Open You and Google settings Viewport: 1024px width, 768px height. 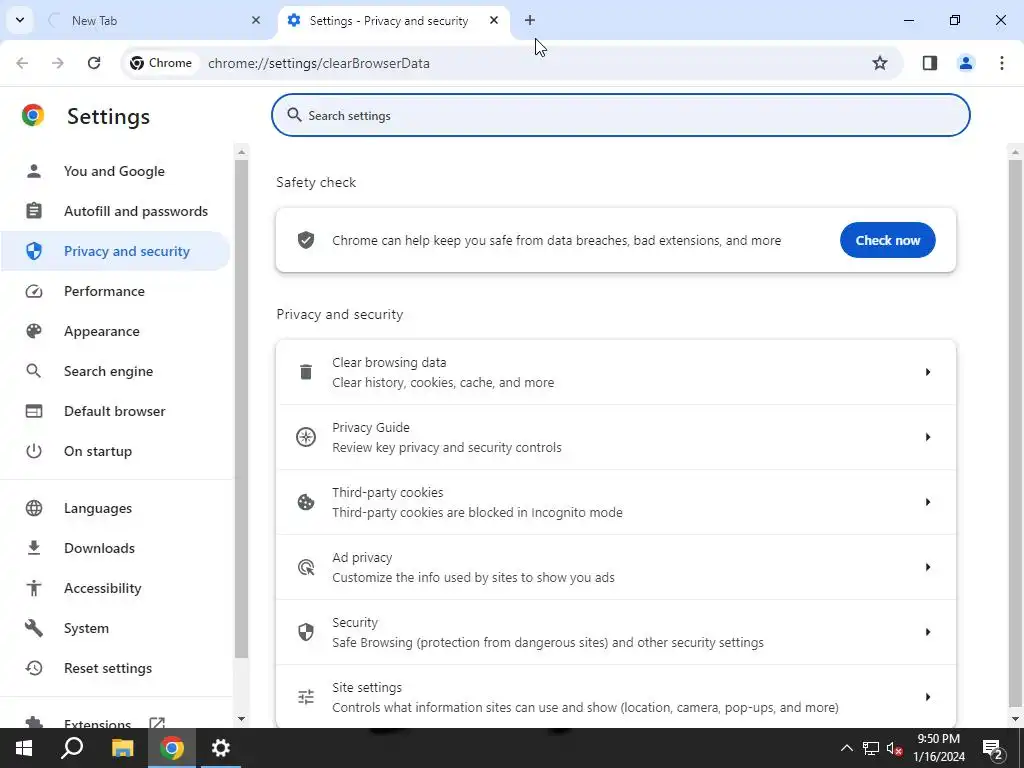pyautogui.click(x=116, y=171)
